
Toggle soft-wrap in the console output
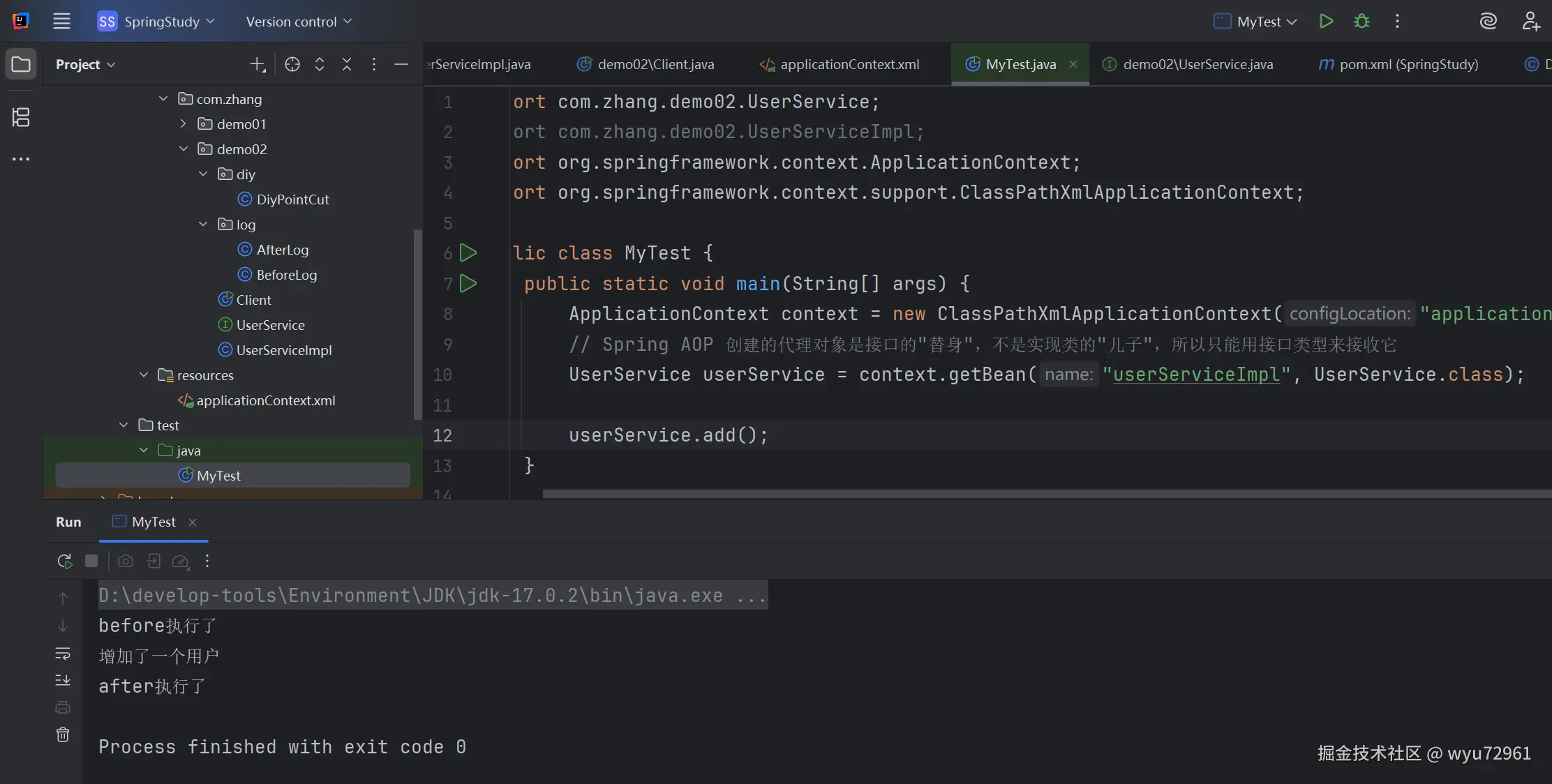pyautogui.click(x=63, y=654)
